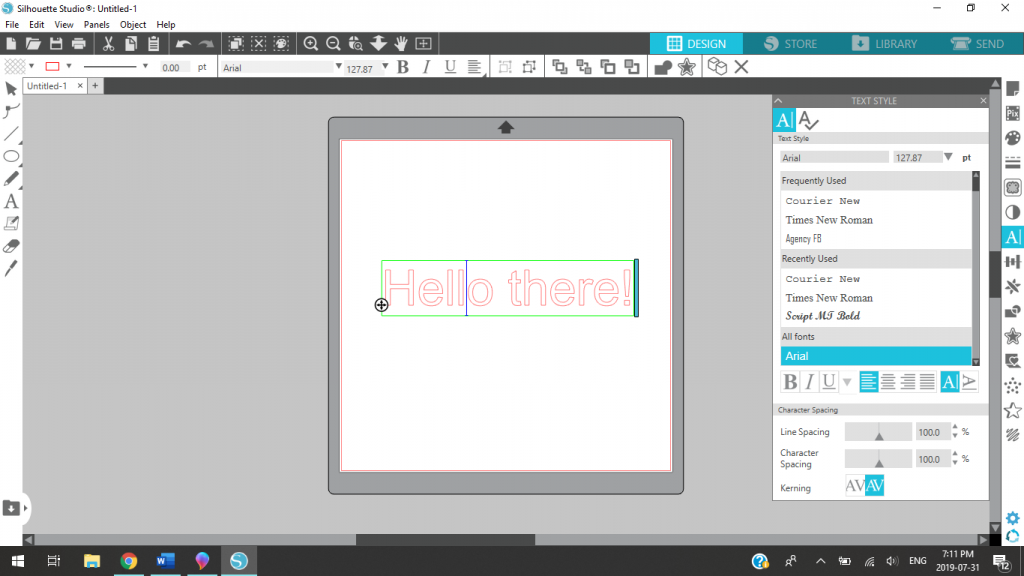This screenshot has width=1024, height=576.
Task: Select the Knife tool
Action: (x=11, y=268)
